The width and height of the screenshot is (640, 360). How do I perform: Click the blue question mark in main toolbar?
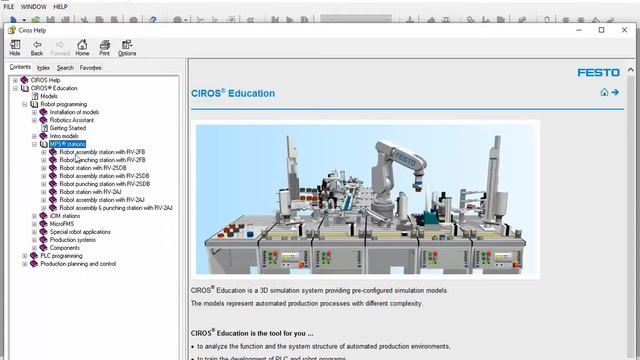[x=153, y=20]
